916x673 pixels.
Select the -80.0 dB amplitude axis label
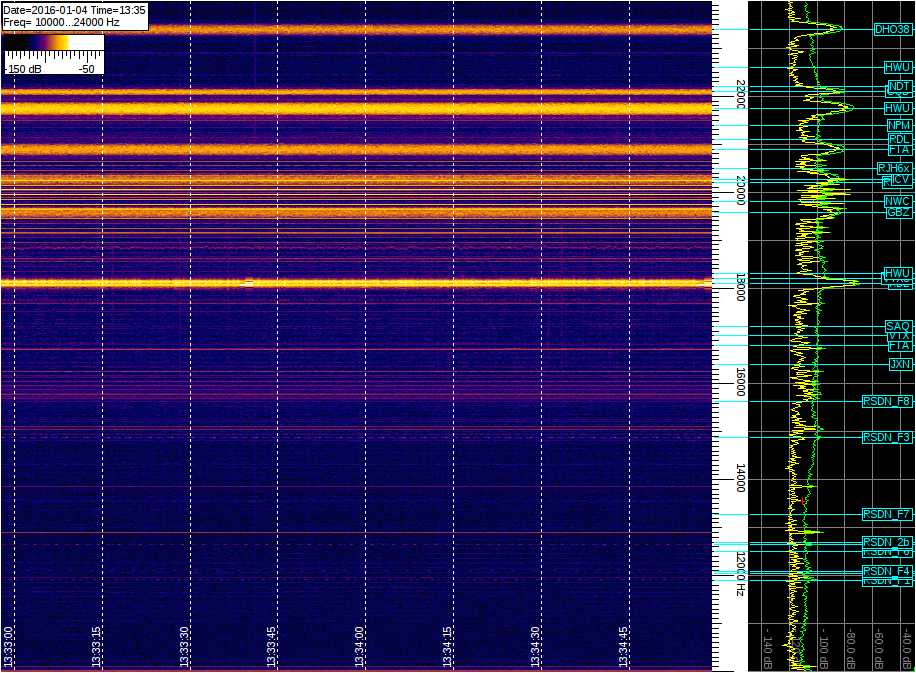[852, 648]
